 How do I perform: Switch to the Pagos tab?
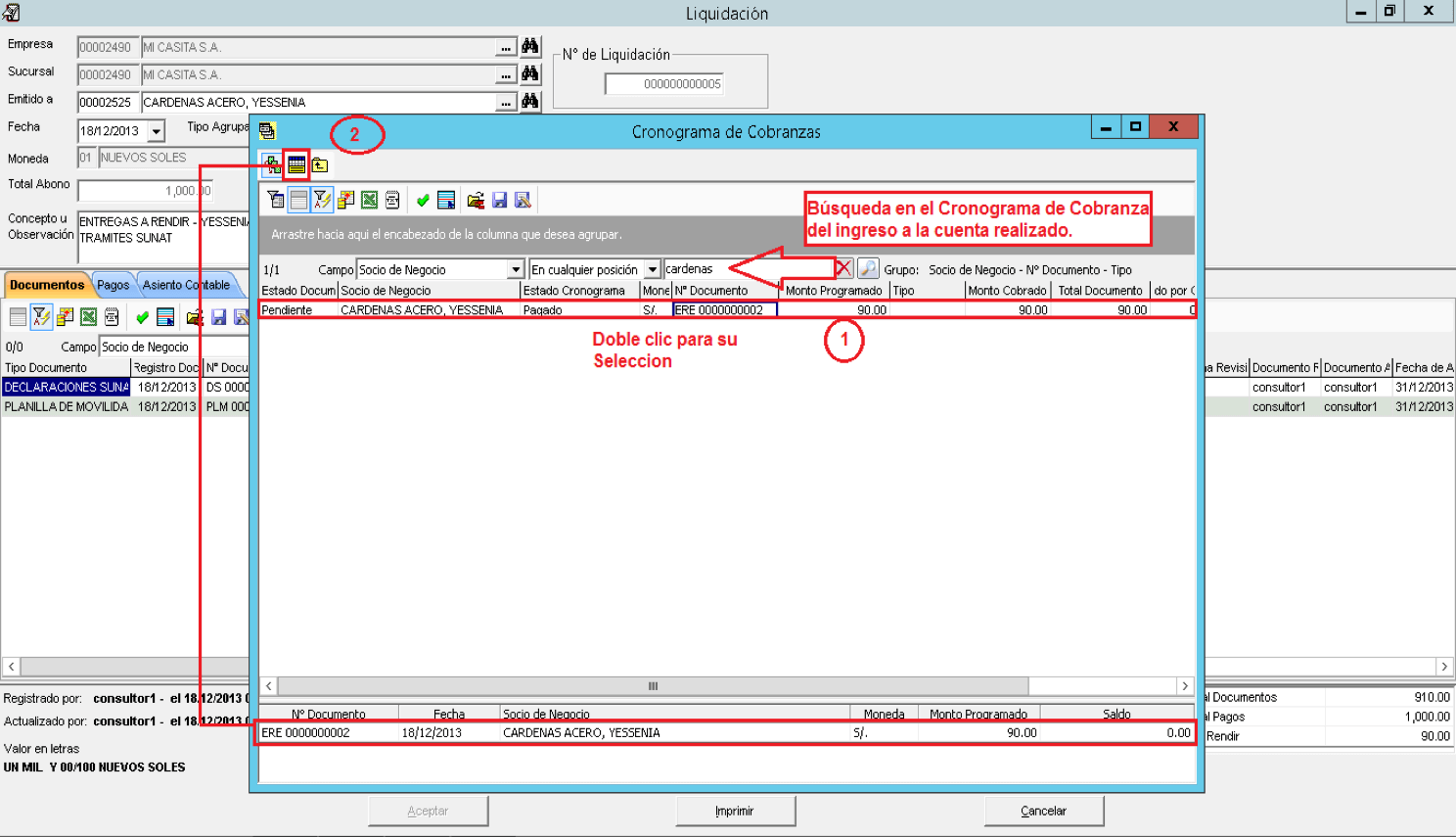(114, 285)
